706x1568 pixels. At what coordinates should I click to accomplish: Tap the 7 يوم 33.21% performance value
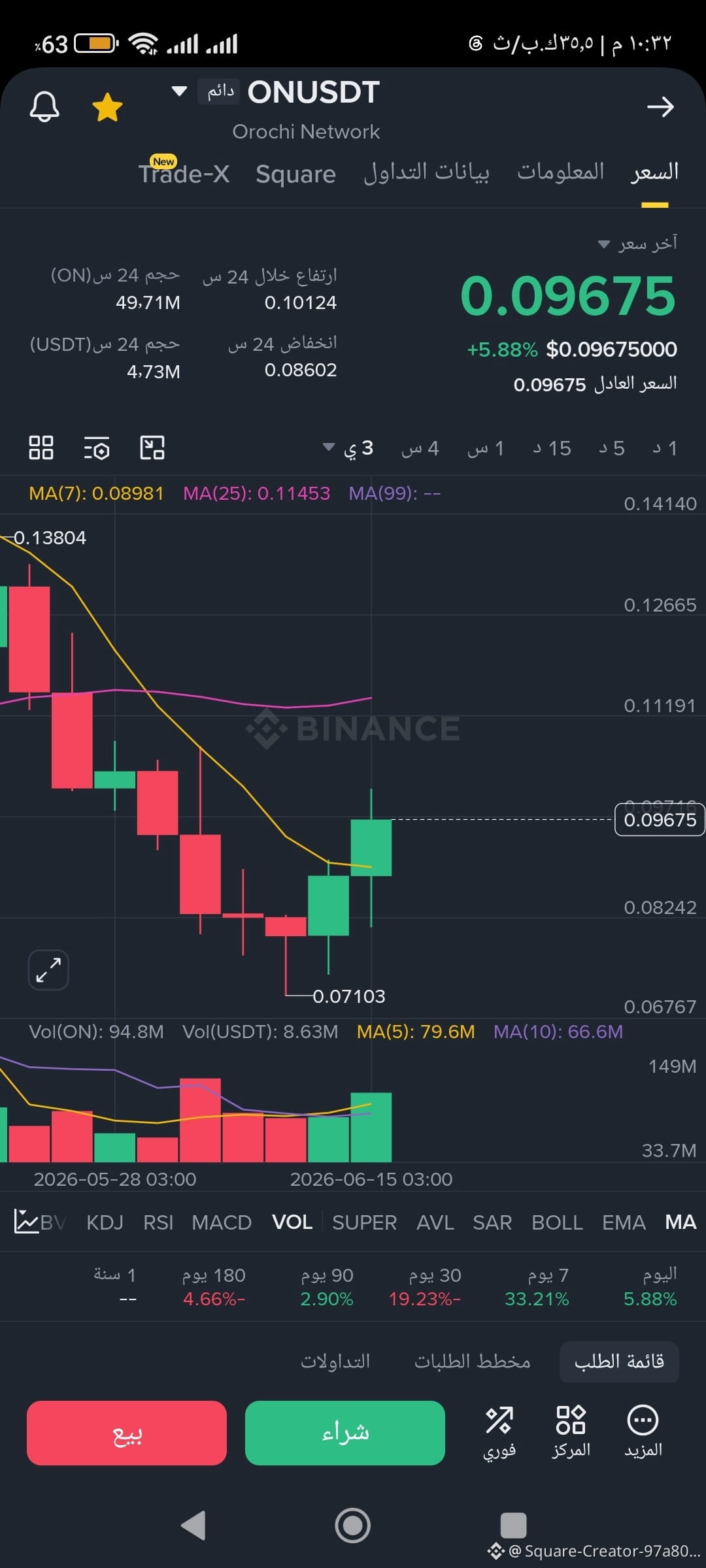537,1299
